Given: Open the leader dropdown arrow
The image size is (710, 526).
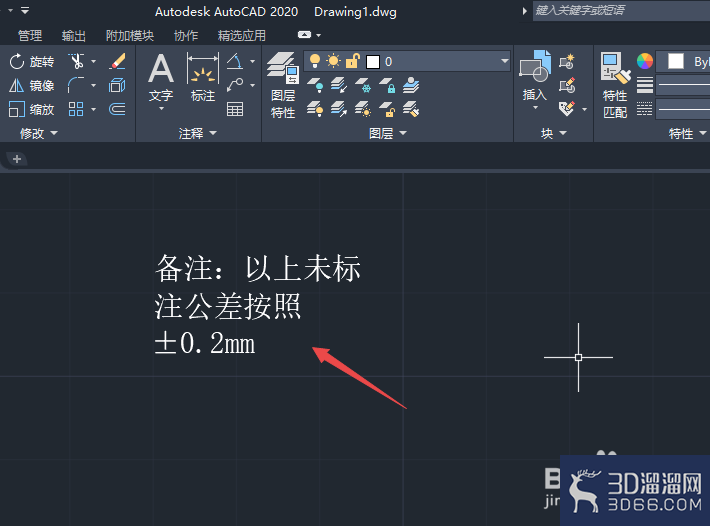Looking at the screenshot, I should pos(252,85).
